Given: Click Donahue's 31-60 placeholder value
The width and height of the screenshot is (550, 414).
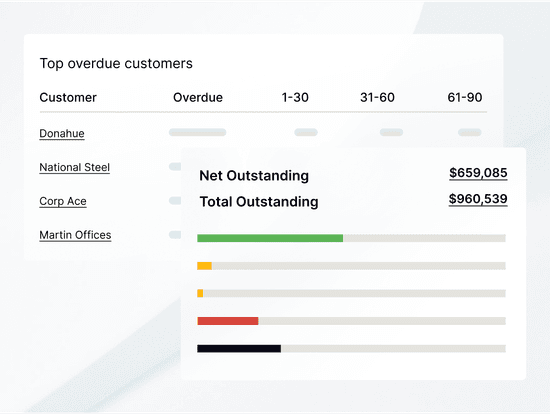Looking at the screenshot, I should pos(391,132).
